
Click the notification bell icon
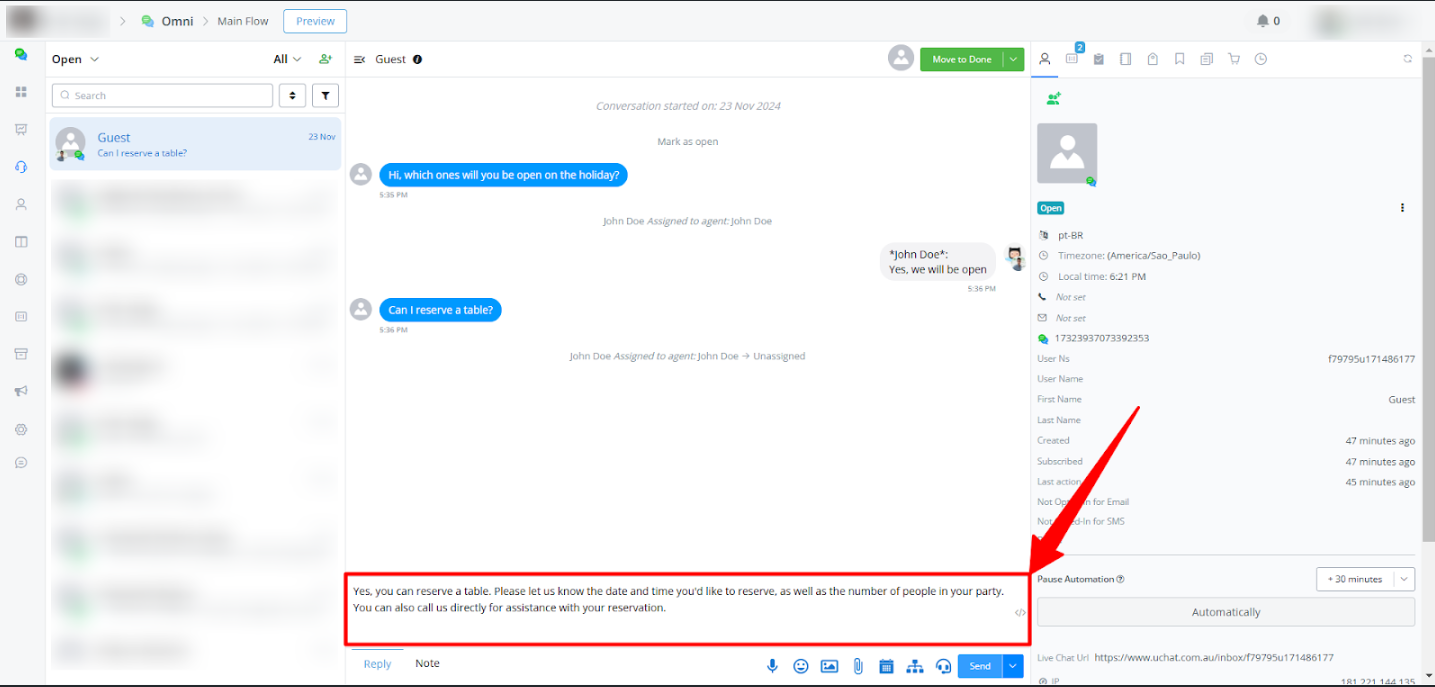point(1263,21)
